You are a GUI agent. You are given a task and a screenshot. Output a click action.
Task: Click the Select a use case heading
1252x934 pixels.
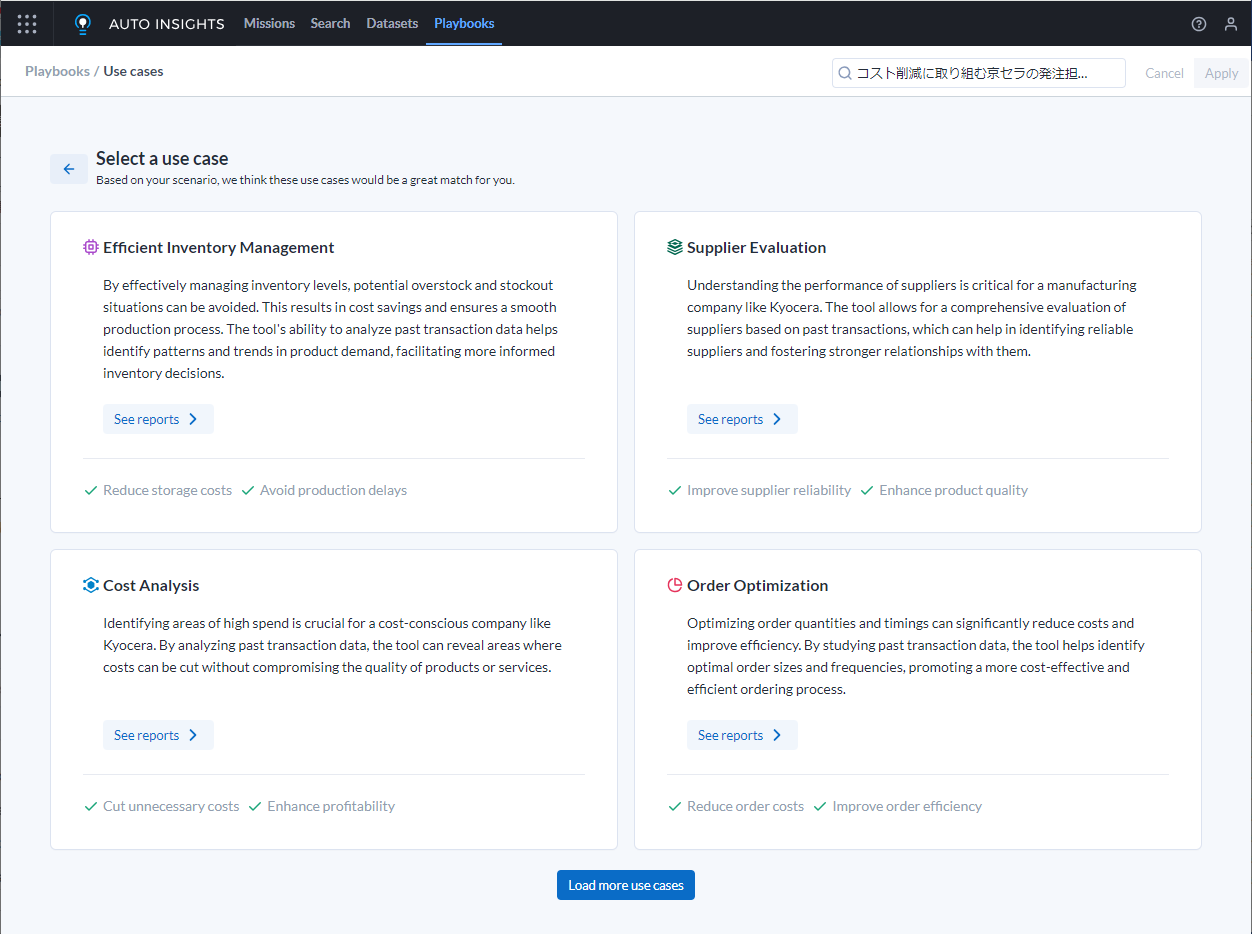pyautogui.click(x=162, y=158)
